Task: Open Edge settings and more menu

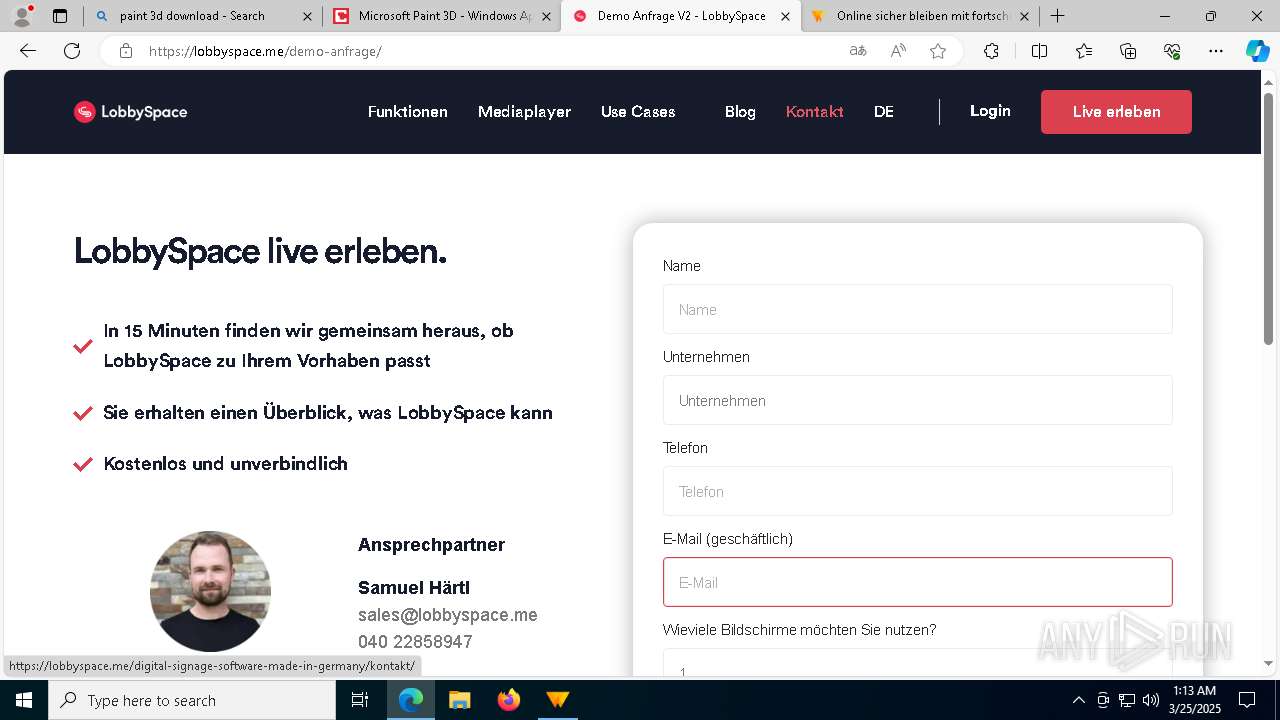Action: point(1216,51)
